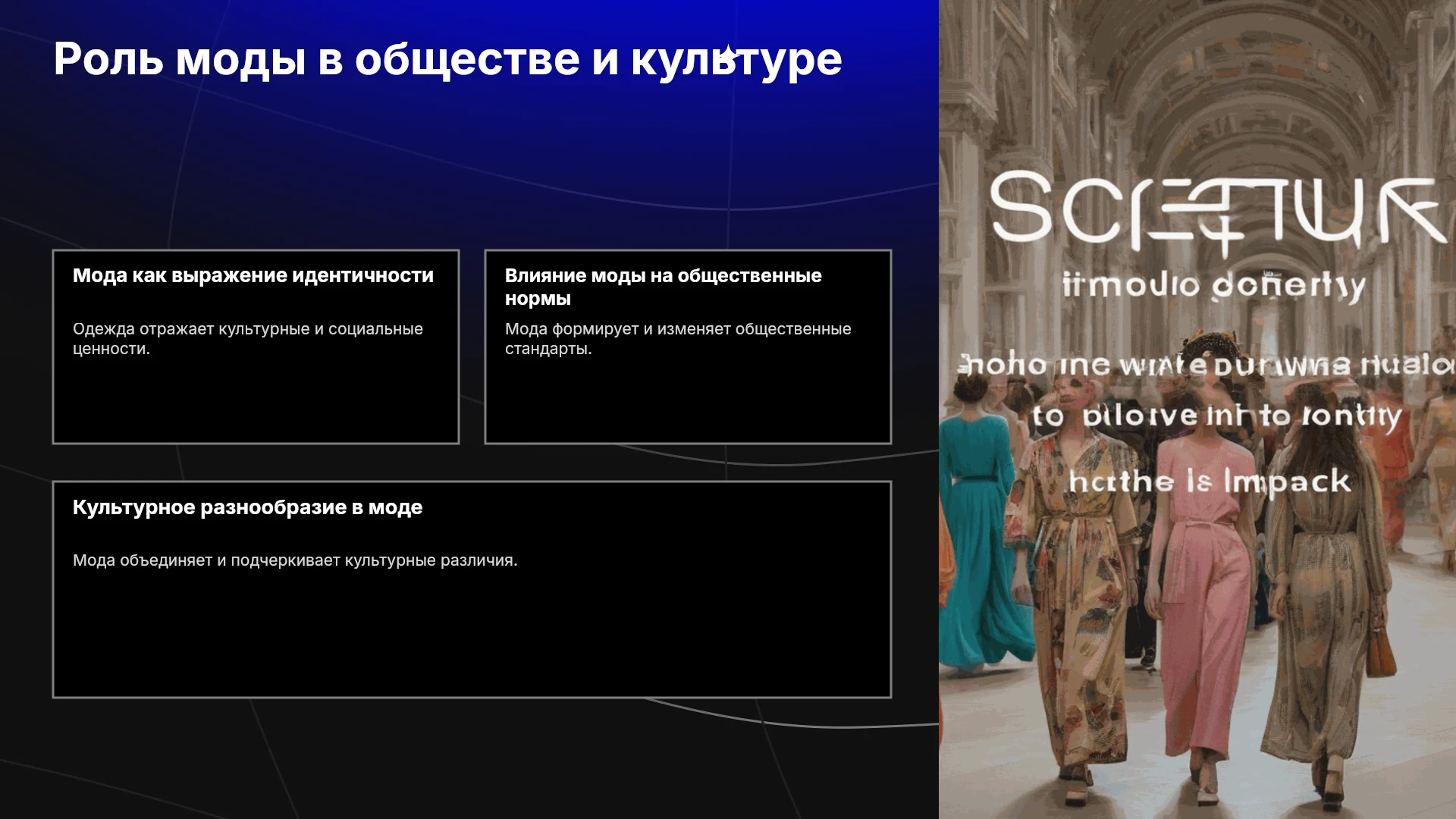Viewport: 1456px width, 819px height.
Task: Select the heading 'Влияние моды на общественные нормы'
Action: [x=664, y=287]
